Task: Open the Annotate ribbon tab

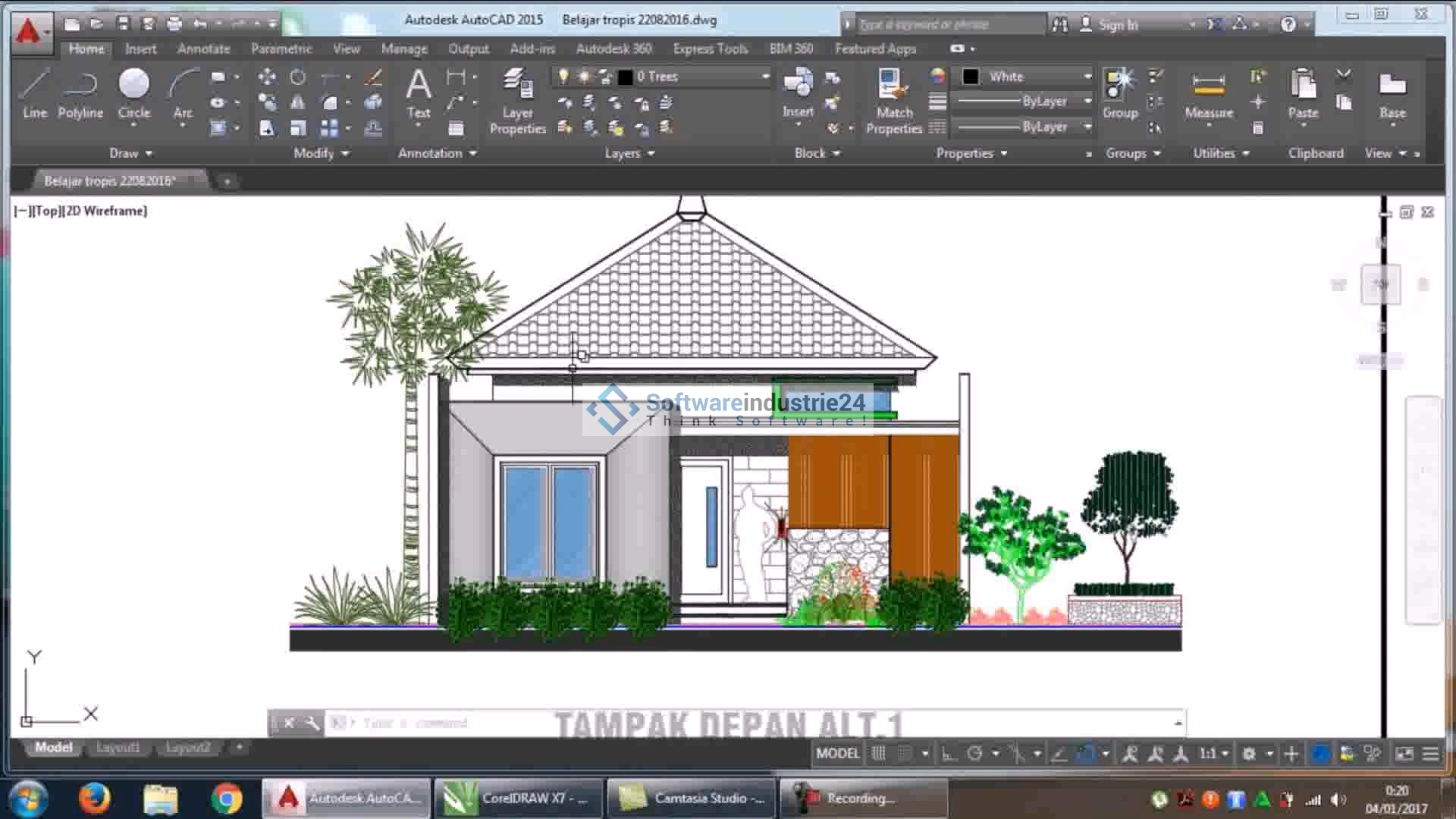Action: coord(203,49)
